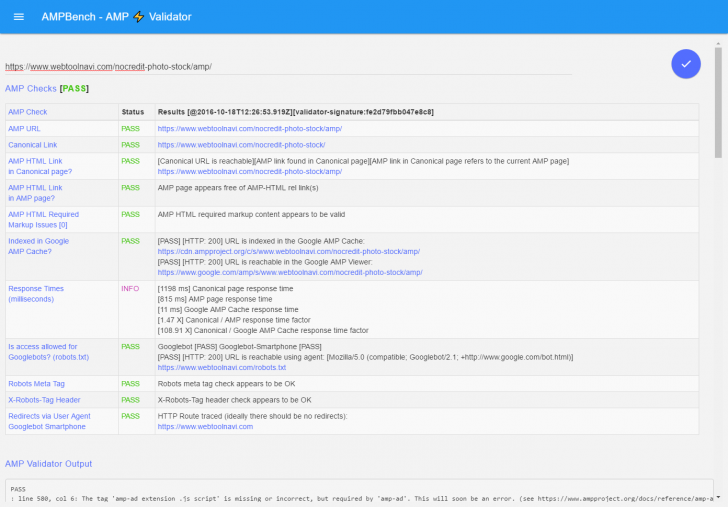Click '[11 ms] Google AMP Cache response time'
Viewport: 728px width, 507px height.
(228, 309)
